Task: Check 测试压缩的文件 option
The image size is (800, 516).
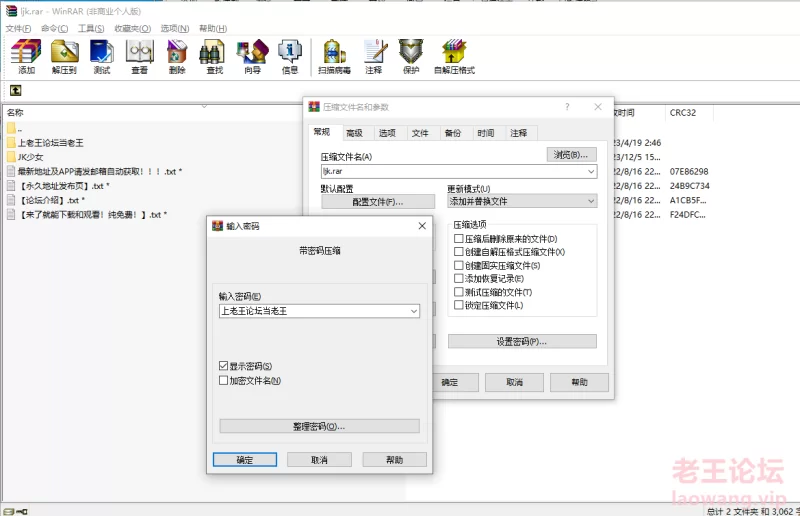Action: click(x=459, y=292)
